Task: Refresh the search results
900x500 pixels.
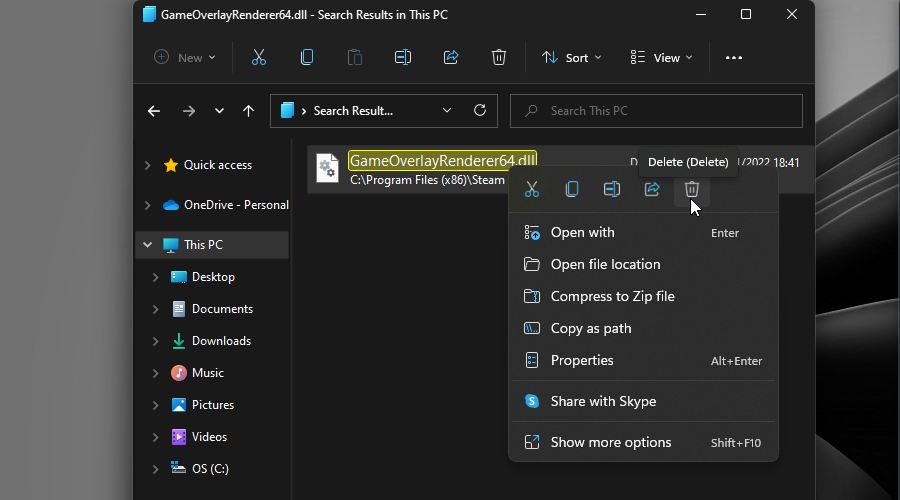Action: coord(480,110)
